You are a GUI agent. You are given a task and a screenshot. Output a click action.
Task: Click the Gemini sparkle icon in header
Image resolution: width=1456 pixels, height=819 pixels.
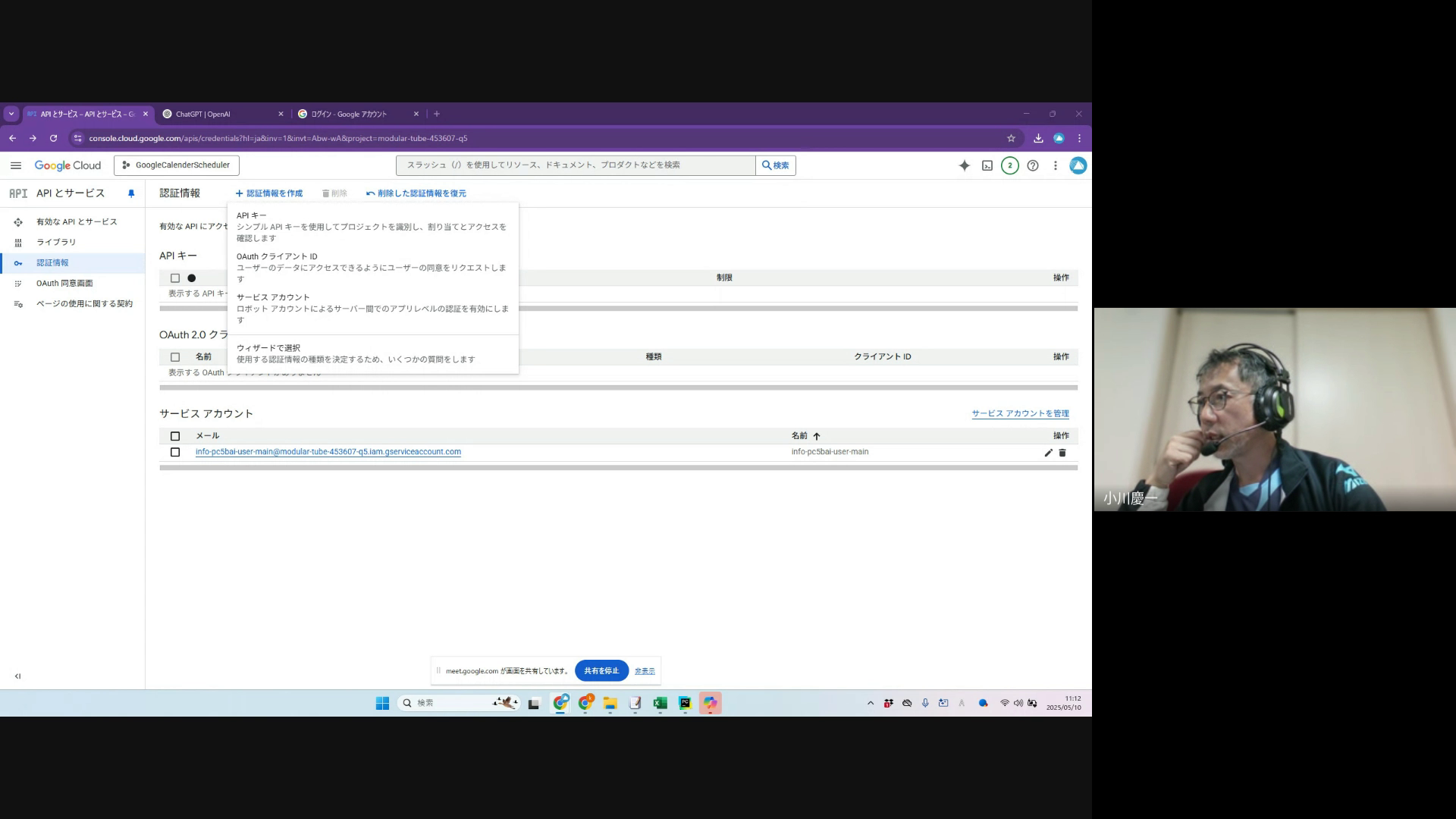964,165
